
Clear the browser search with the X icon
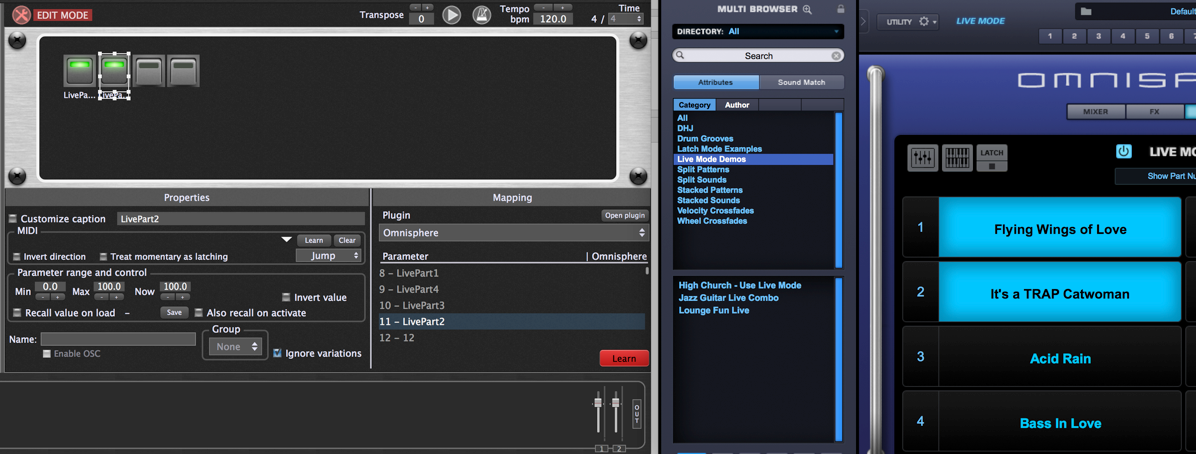(x=836, y=56)
